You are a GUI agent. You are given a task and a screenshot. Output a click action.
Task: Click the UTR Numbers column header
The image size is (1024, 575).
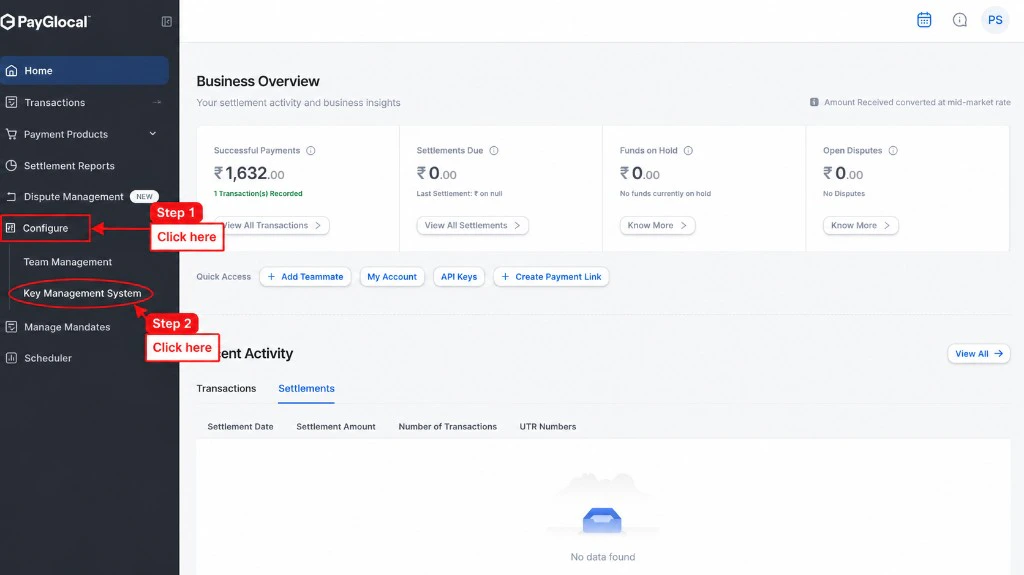coord(548,427)
